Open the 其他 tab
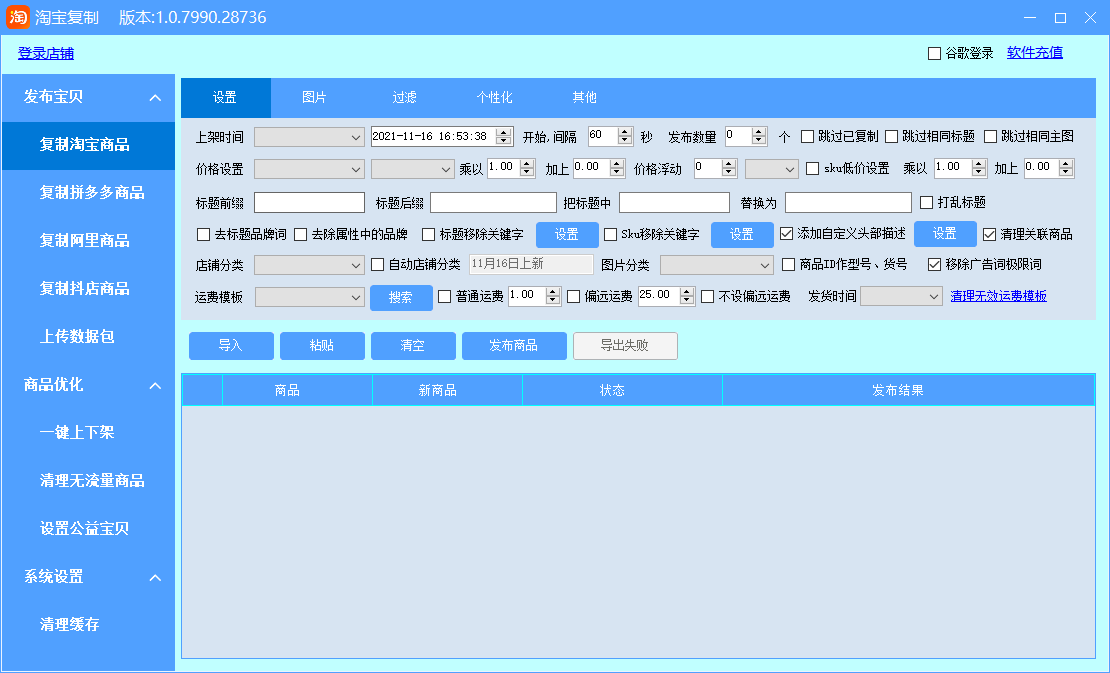1110x673 pixels. pyautogui.click(x=584, y=98)
